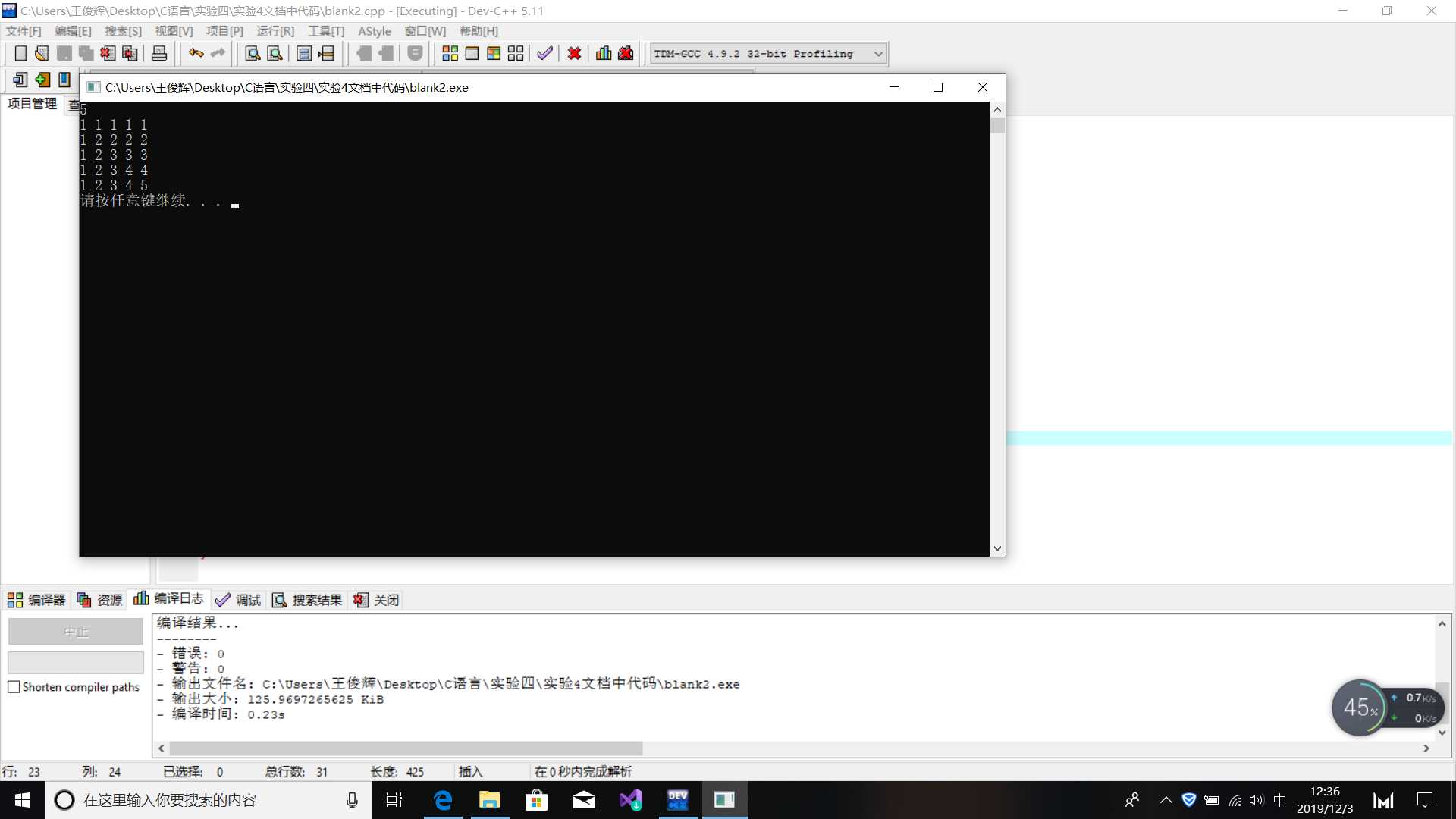Switch to the 项目管理 sidebar tab
The width and height of the screenshot is (1456, 819).
click(x=32, y=104)
